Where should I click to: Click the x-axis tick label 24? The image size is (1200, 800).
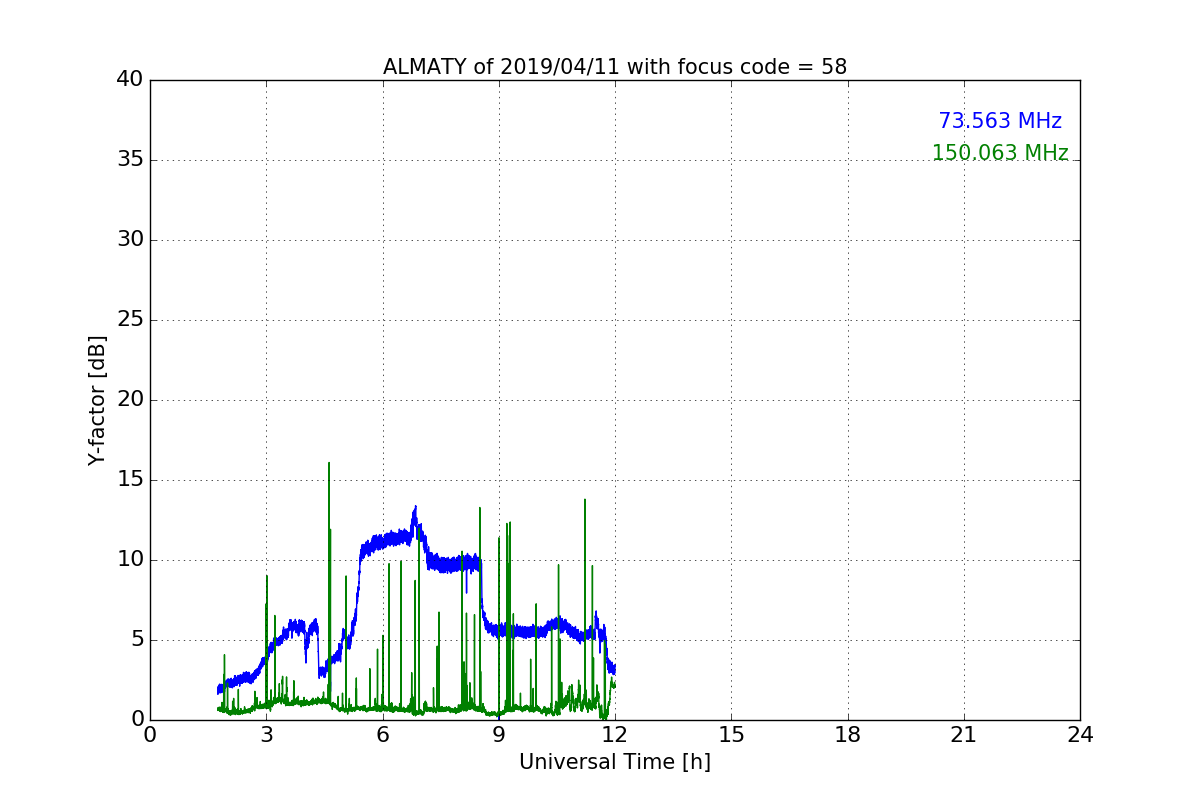point(1080,734)
